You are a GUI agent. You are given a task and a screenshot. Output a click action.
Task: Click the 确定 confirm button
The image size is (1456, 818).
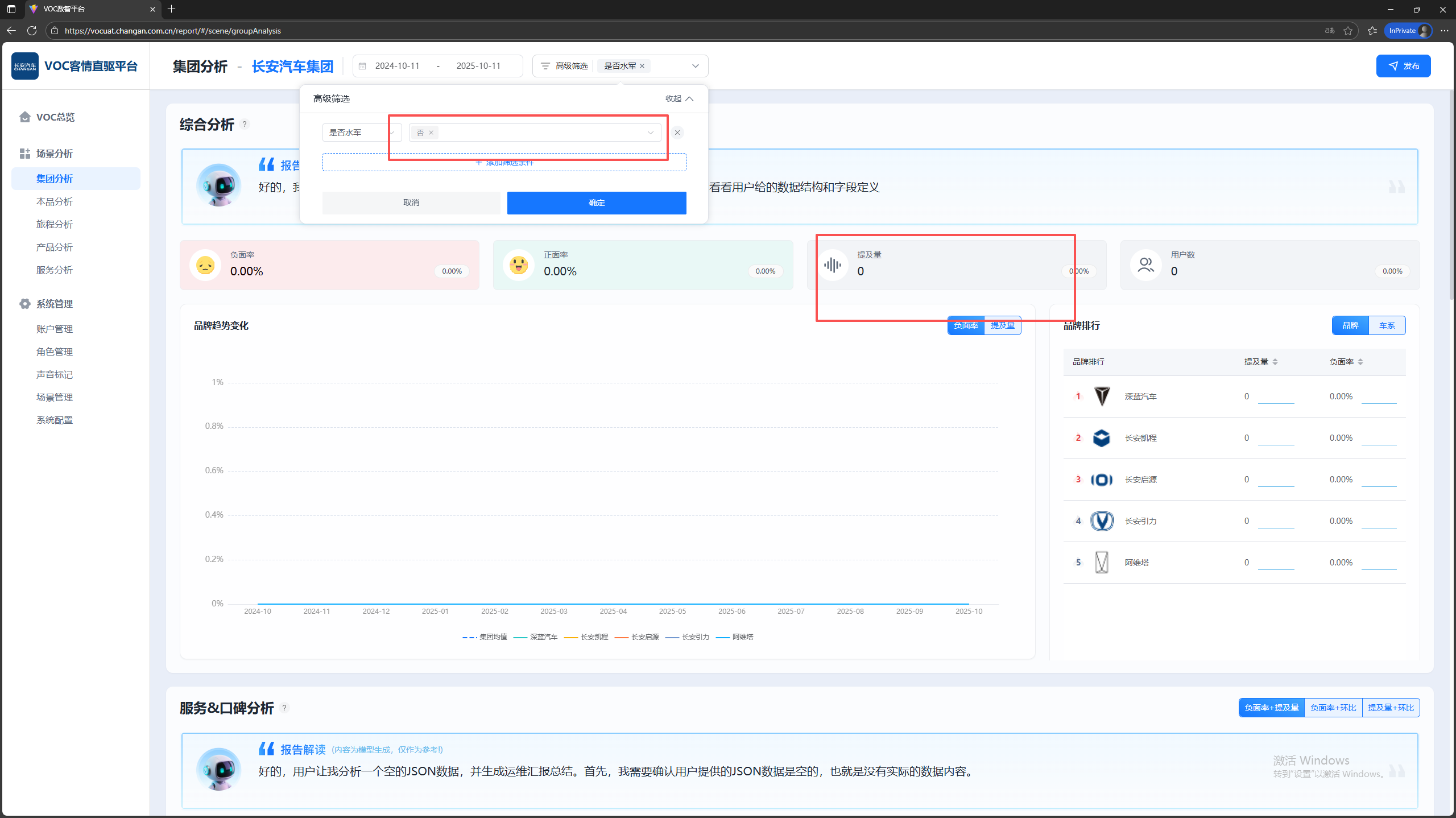point(596,203)
